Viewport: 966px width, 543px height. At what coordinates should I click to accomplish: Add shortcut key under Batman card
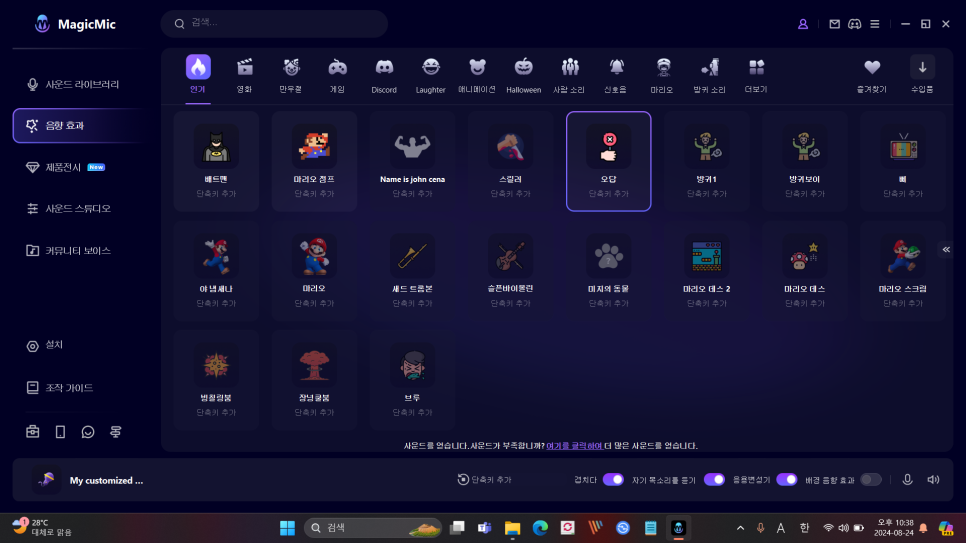pos(216,194)
